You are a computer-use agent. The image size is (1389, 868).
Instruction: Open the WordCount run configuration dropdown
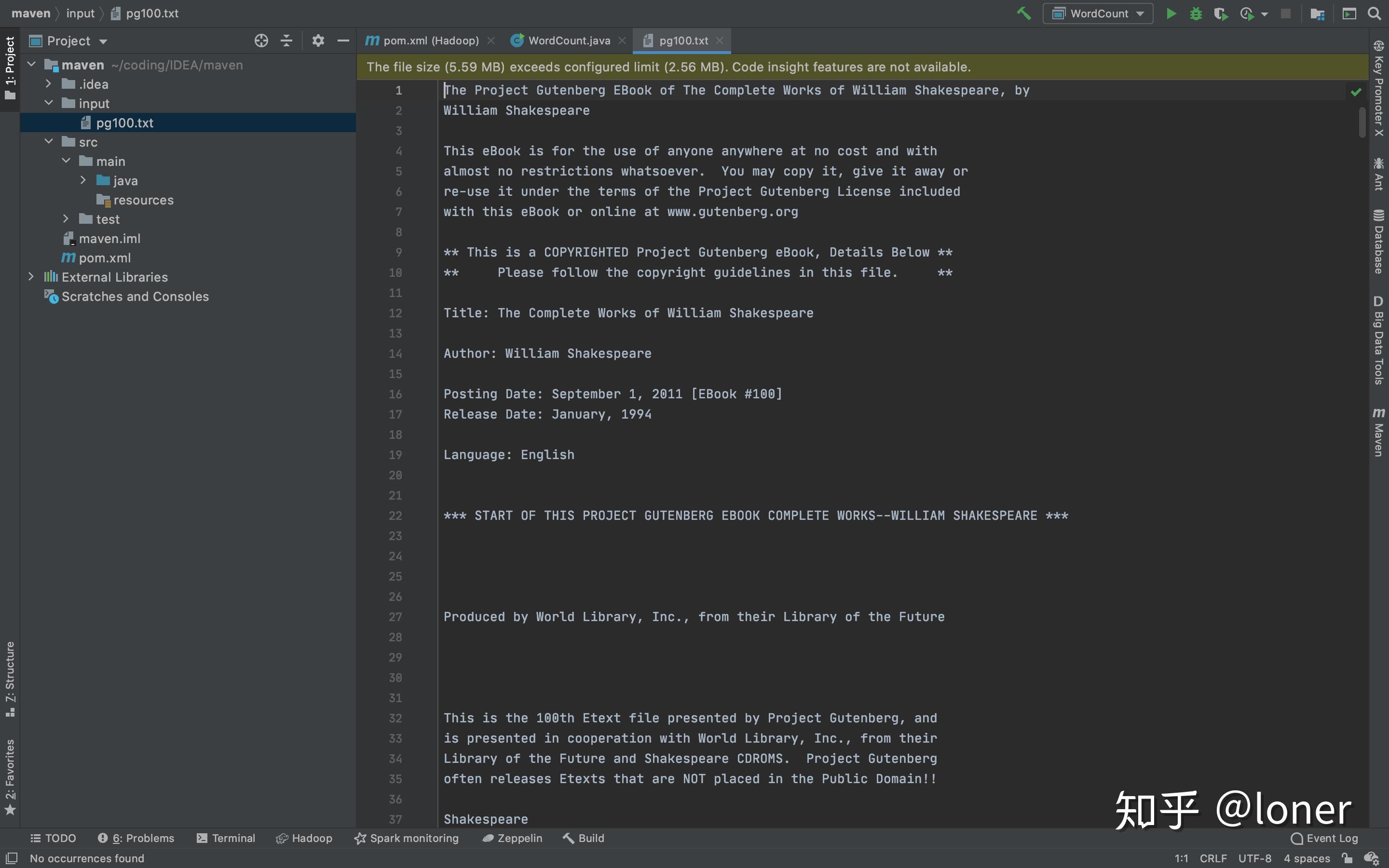point(1098,13)
